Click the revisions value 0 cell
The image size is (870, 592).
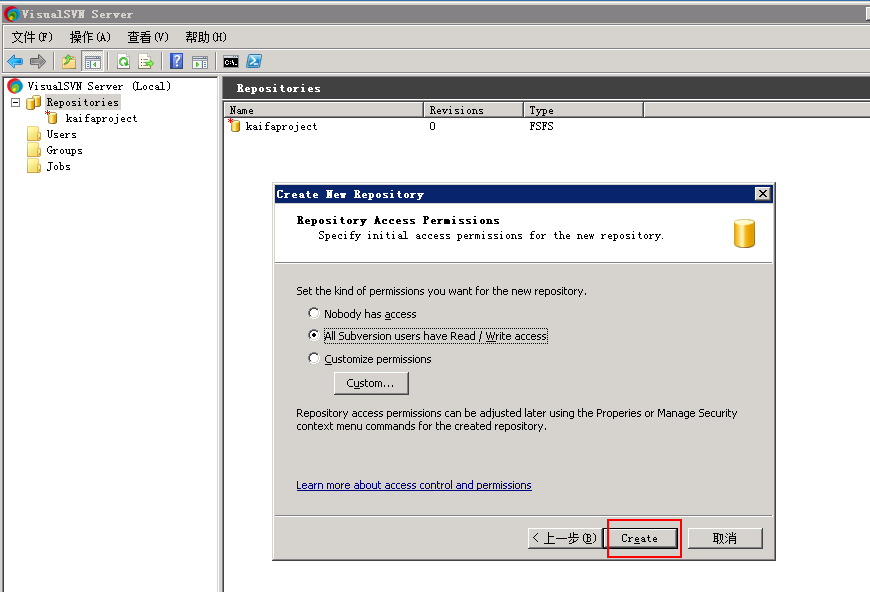point(432,126)
